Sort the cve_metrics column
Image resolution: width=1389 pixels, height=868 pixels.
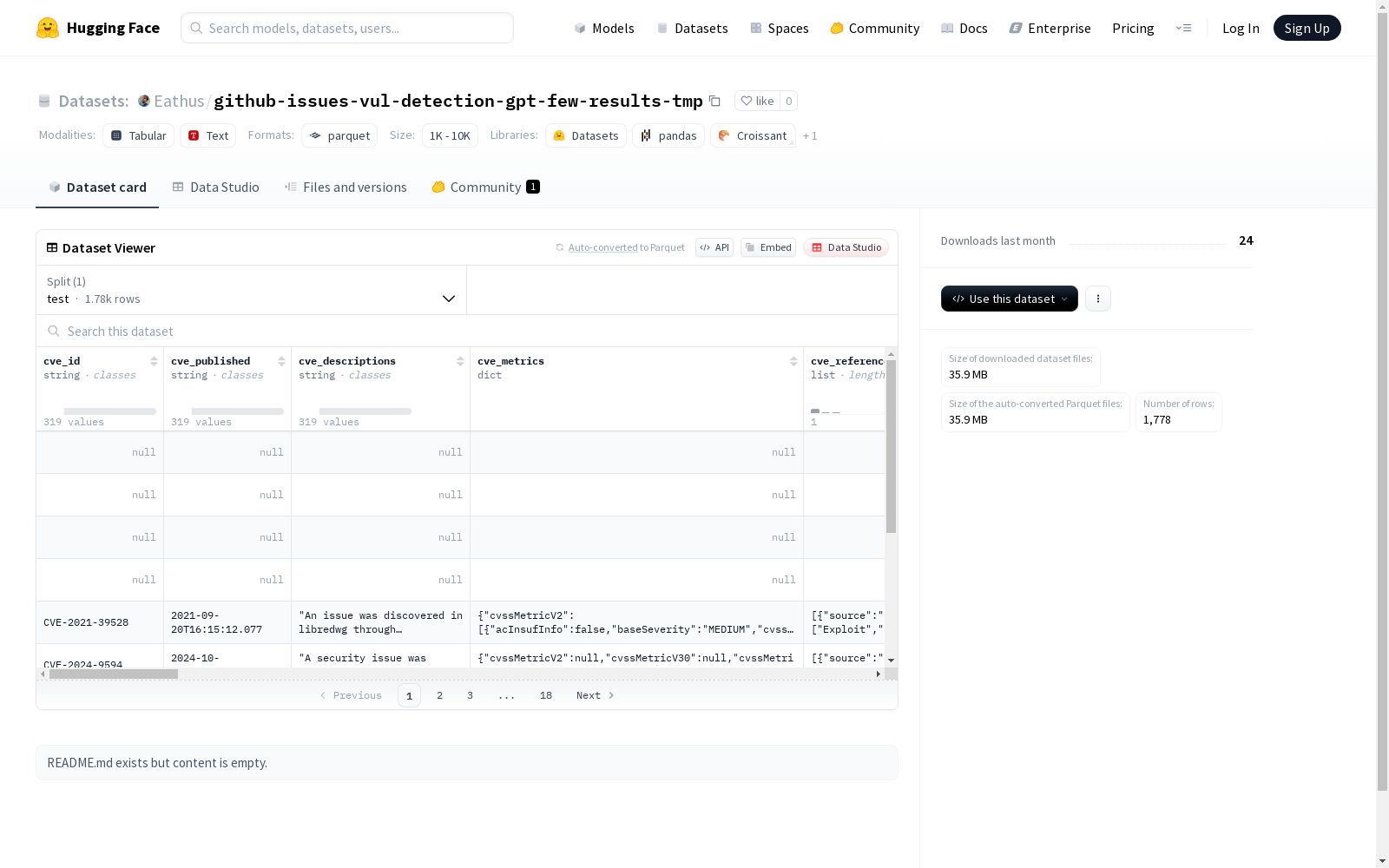[x=793, y=361]
